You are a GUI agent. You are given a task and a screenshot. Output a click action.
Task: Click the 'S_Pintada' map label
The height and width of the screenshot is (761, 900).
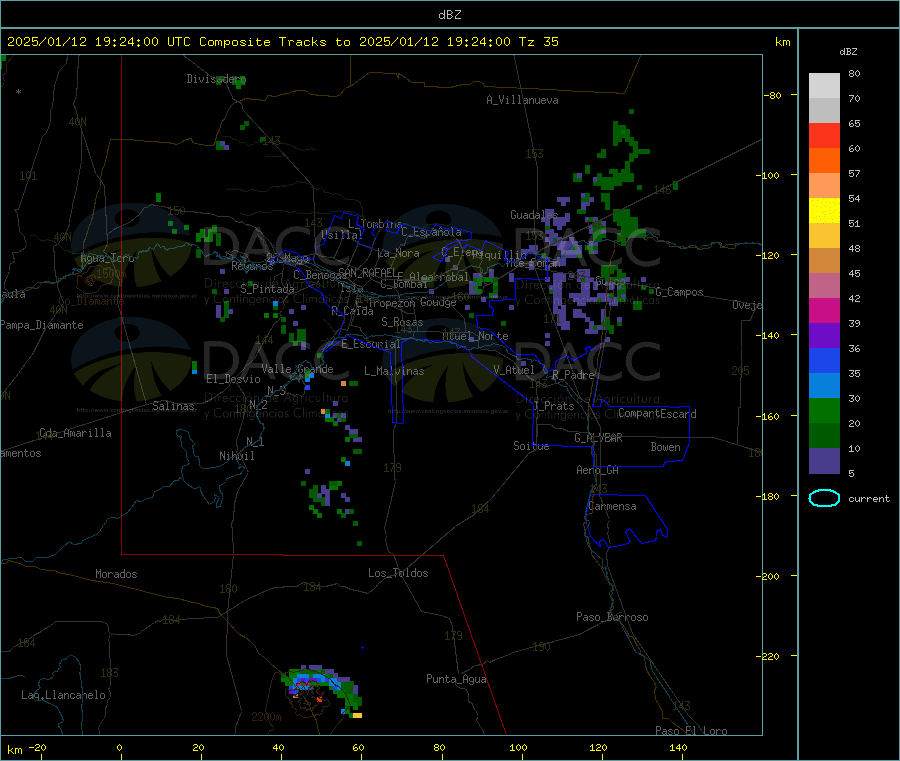(267, 289)
